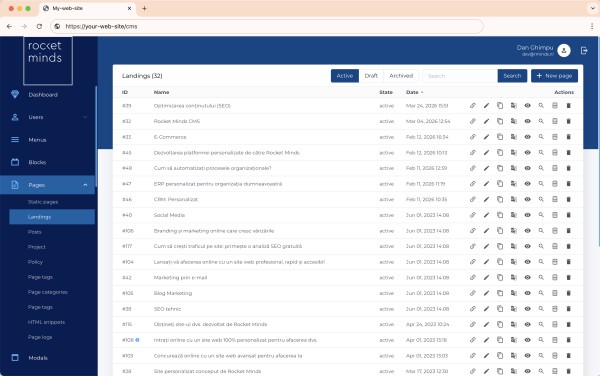Open browser tab list dropdown chevron
600x376 pixels.
pos(592,8)
